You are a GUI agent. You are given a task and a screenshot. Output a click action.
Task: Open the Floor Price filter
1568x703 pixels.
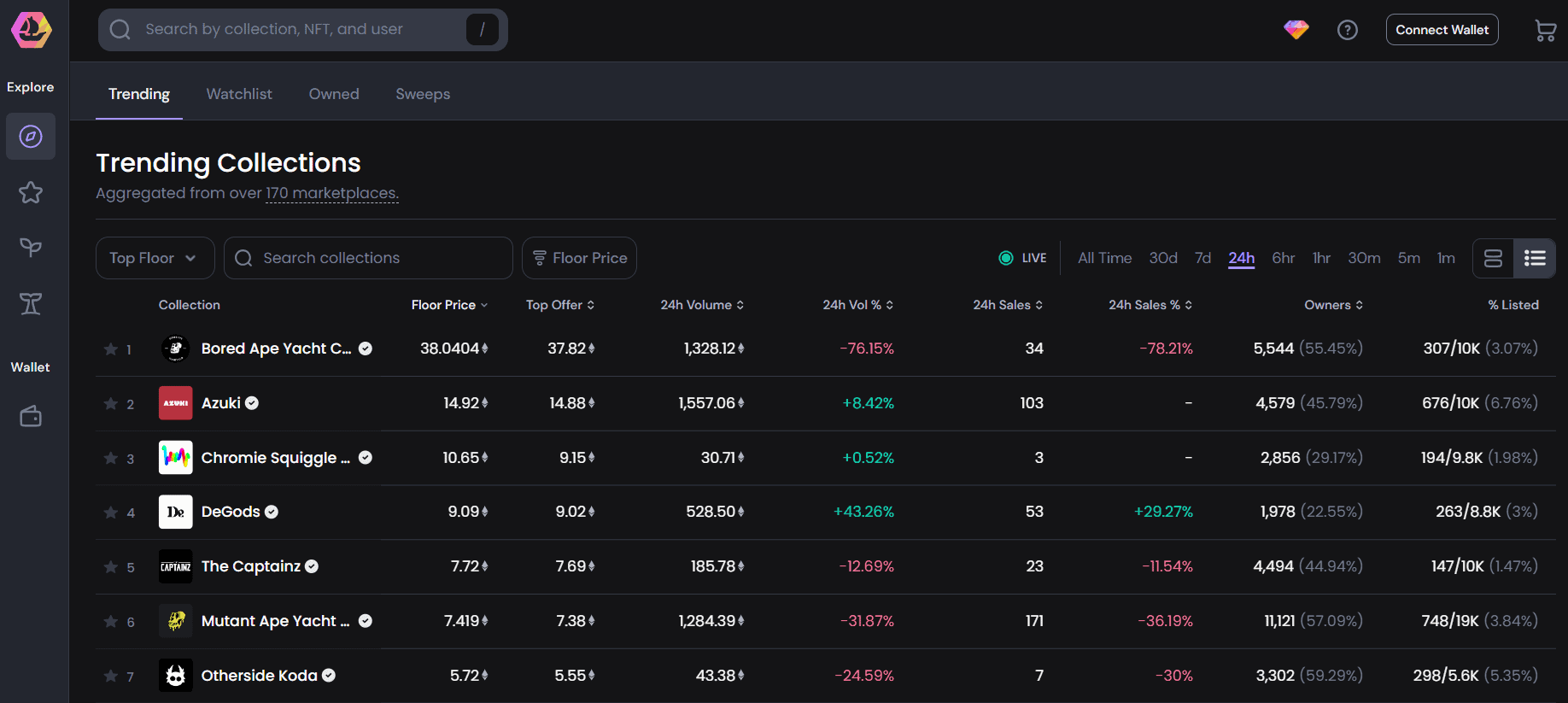[x=579, y=258]
